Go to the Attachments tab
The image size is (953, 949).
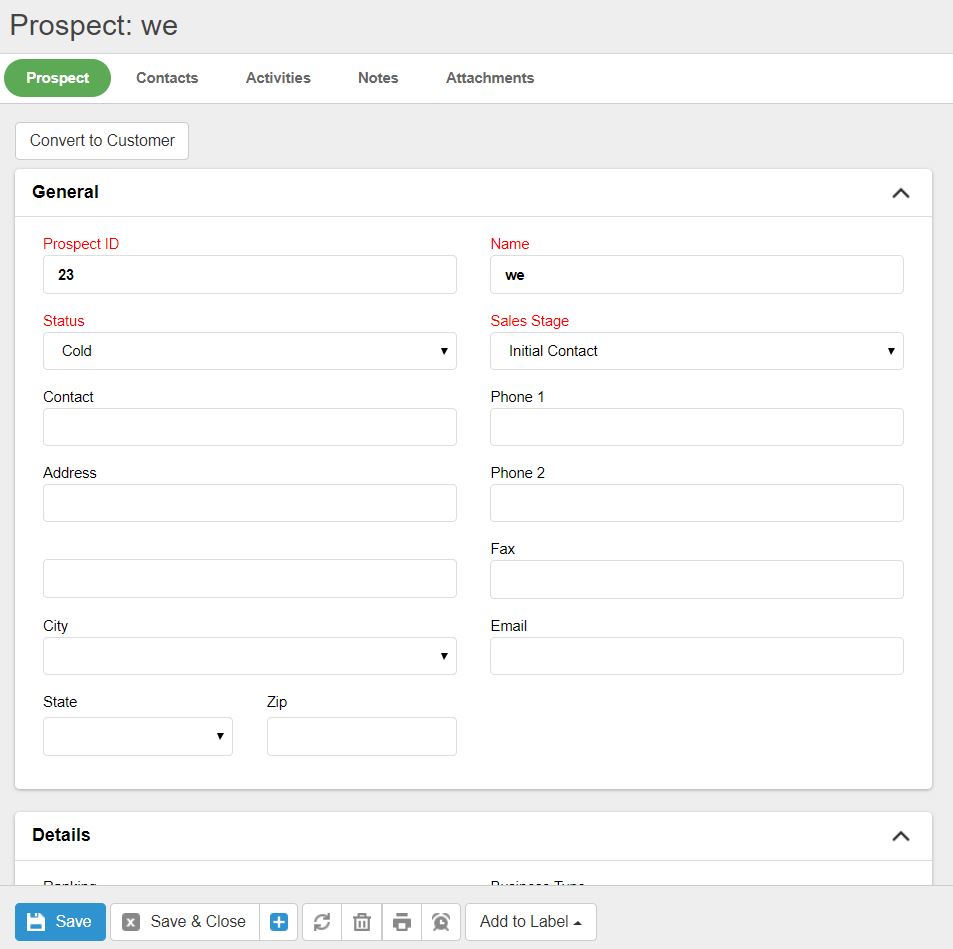(490, 78)
